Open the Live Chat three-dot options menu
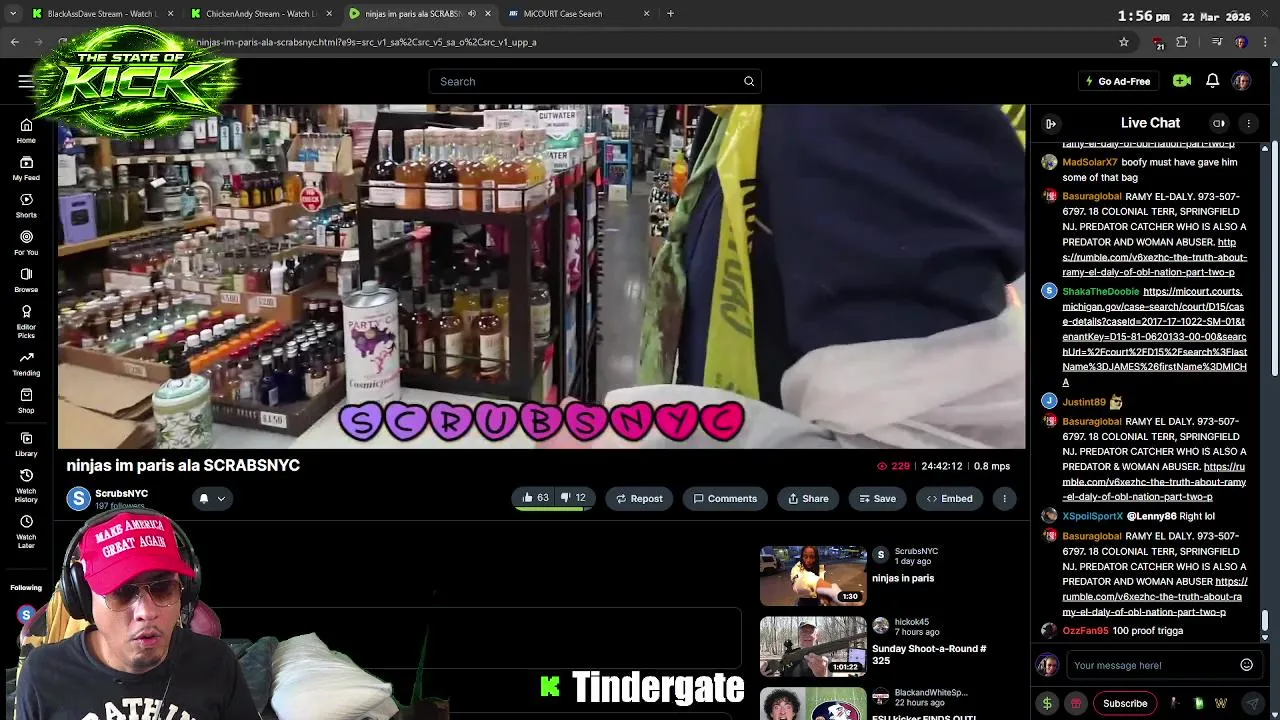This screenshot has height=720, width=1280. [1248, 123]
